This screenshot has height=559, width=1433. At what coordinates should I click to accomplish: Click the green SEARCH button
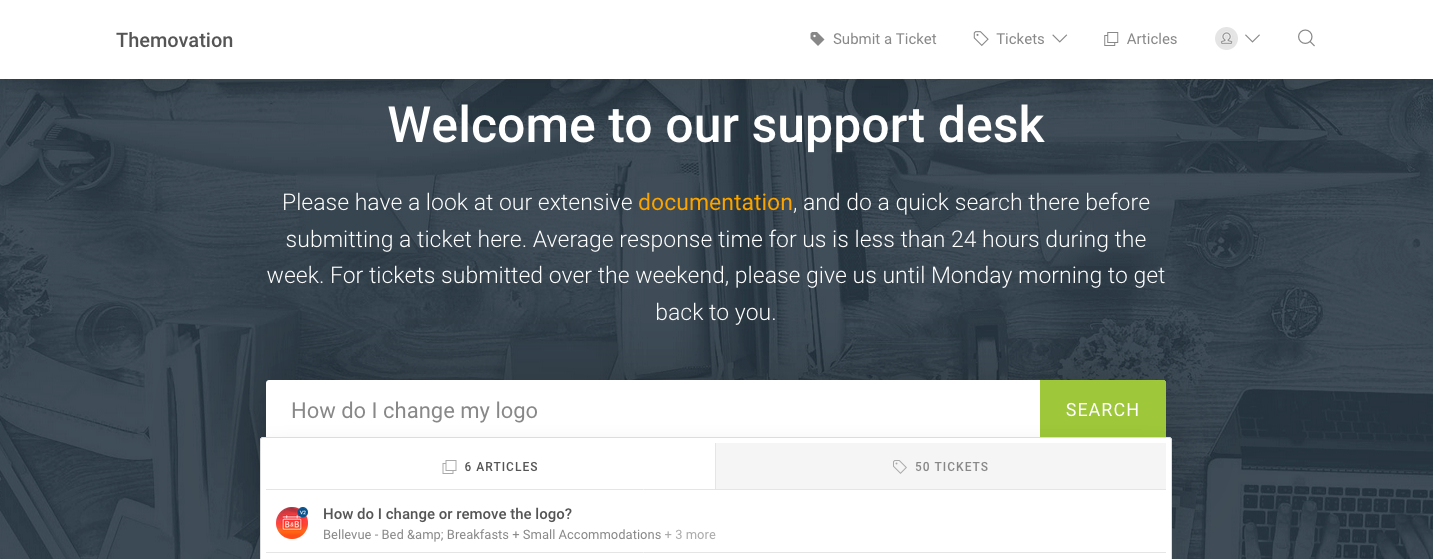click(1103, 409)
